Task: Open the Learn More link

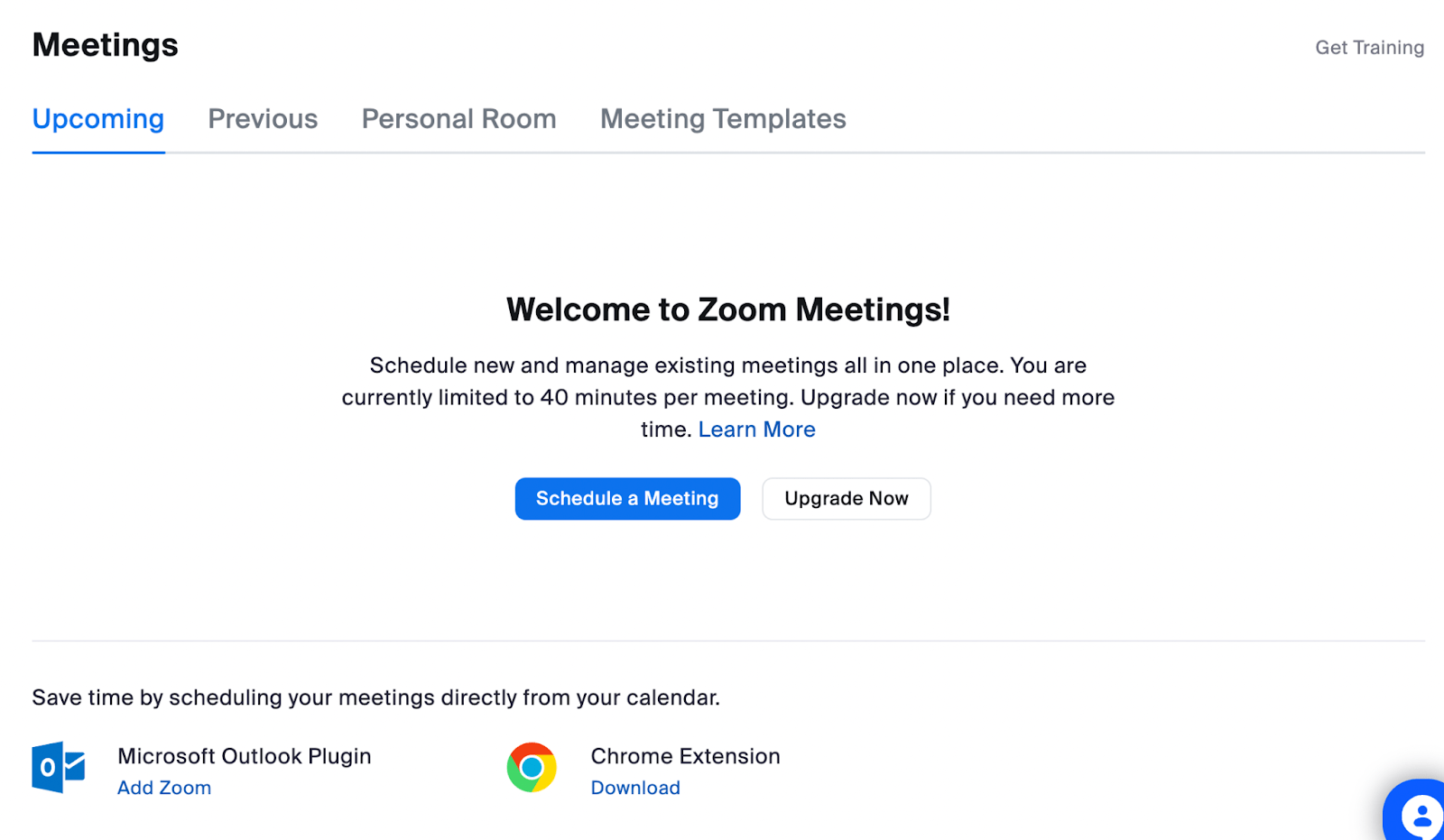Action: 756,429
